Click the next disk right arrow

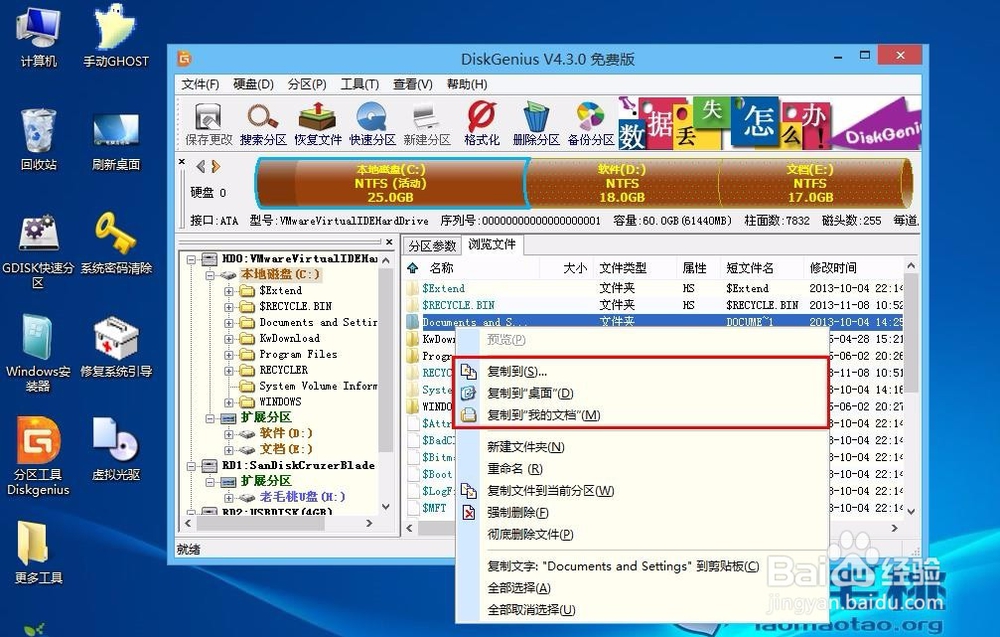pyautogui.click(x=216, y=166)
